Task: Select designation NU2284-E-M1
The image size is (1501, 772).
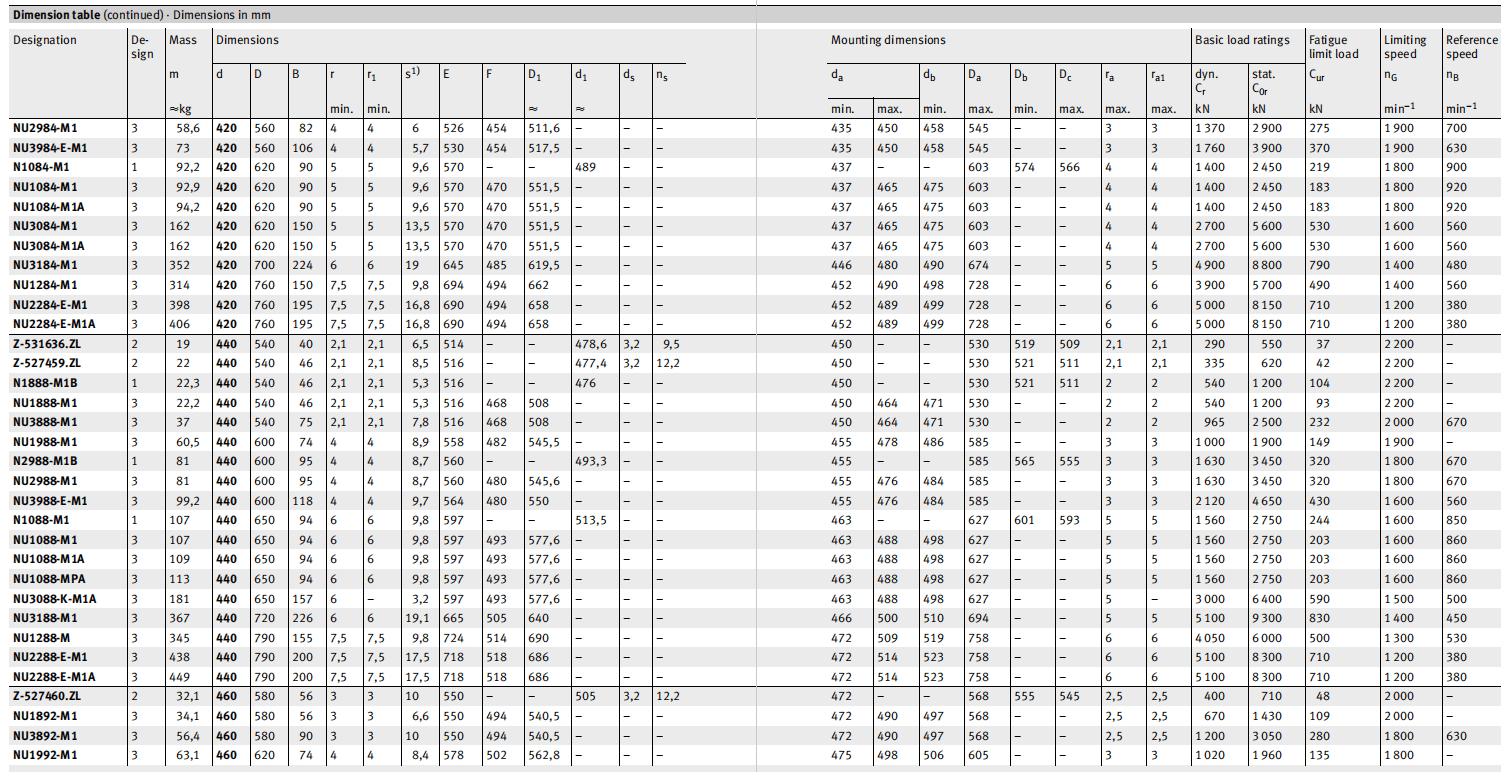Action: coord(50,304)
